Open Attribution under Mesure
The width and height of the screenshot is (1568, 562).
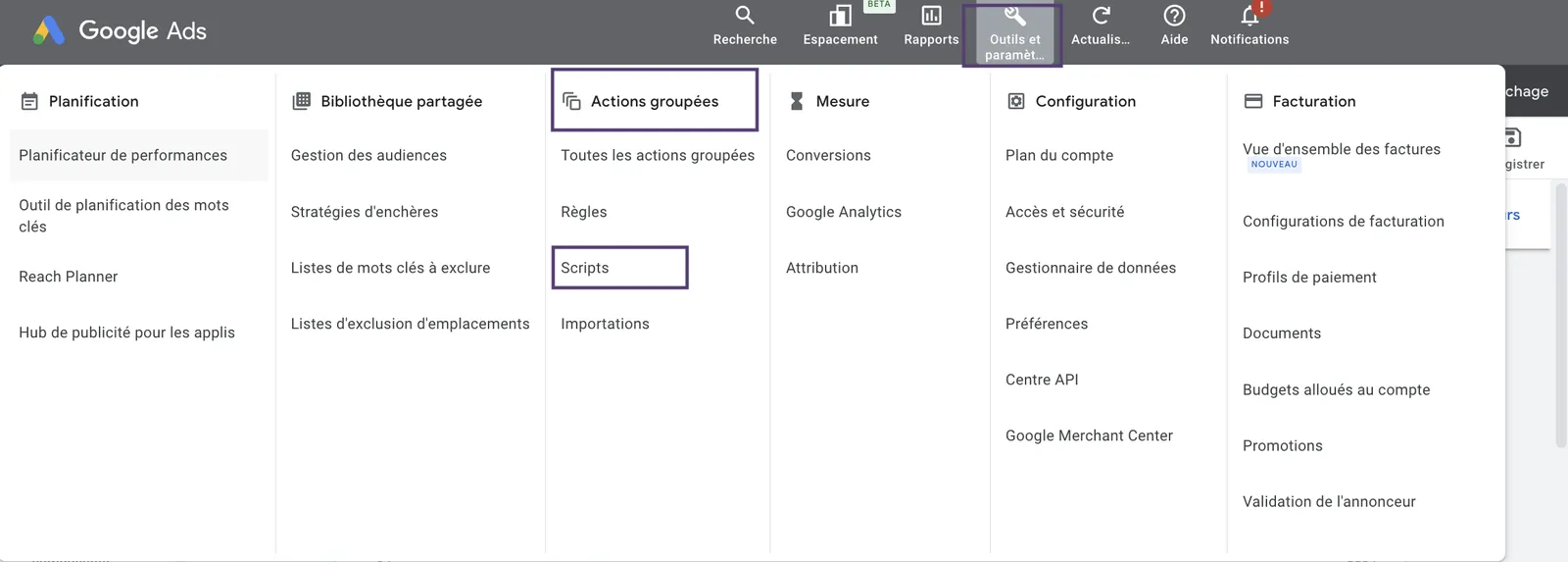pos(822,268)
